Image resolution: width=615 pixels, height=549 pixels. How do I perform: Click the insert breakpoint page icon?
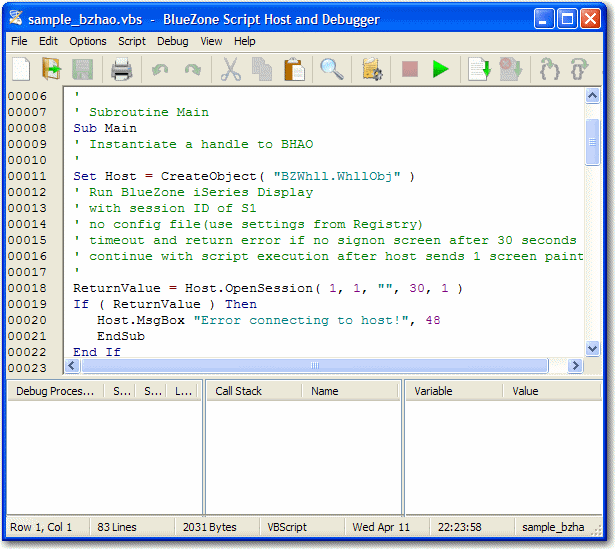point(479,69)
